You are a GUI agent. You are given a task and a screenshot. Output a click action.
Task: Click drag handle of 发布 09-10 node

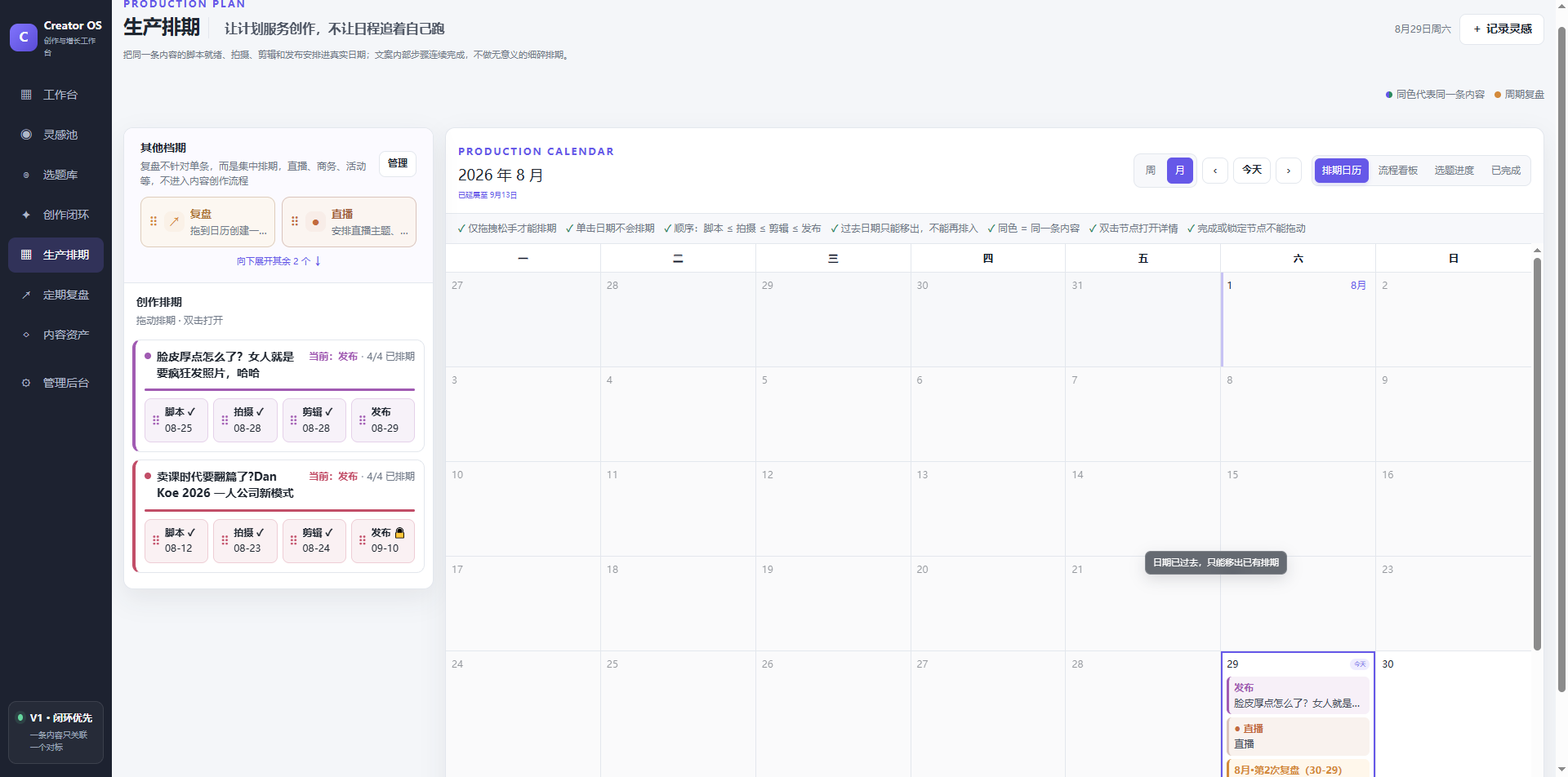pos(363,540)
